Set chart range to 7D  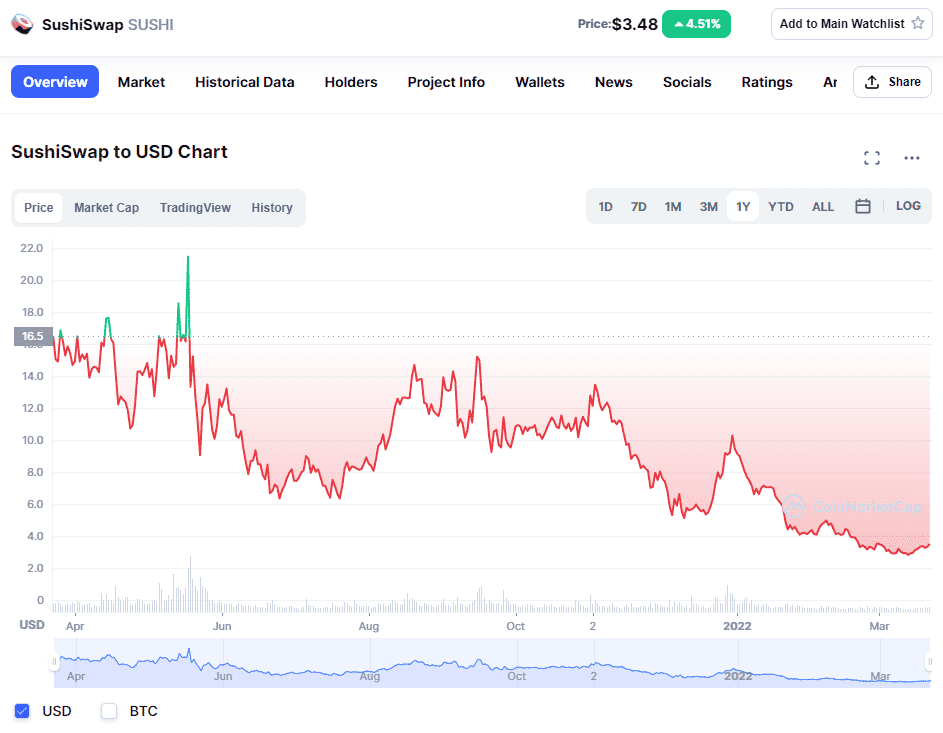(x=639, y=207)
